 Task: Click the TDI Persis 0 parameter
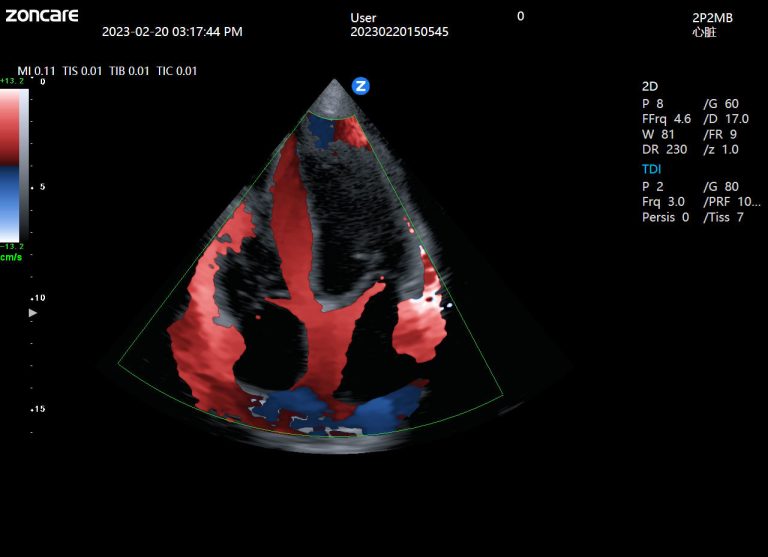click(x=666, y=217)
